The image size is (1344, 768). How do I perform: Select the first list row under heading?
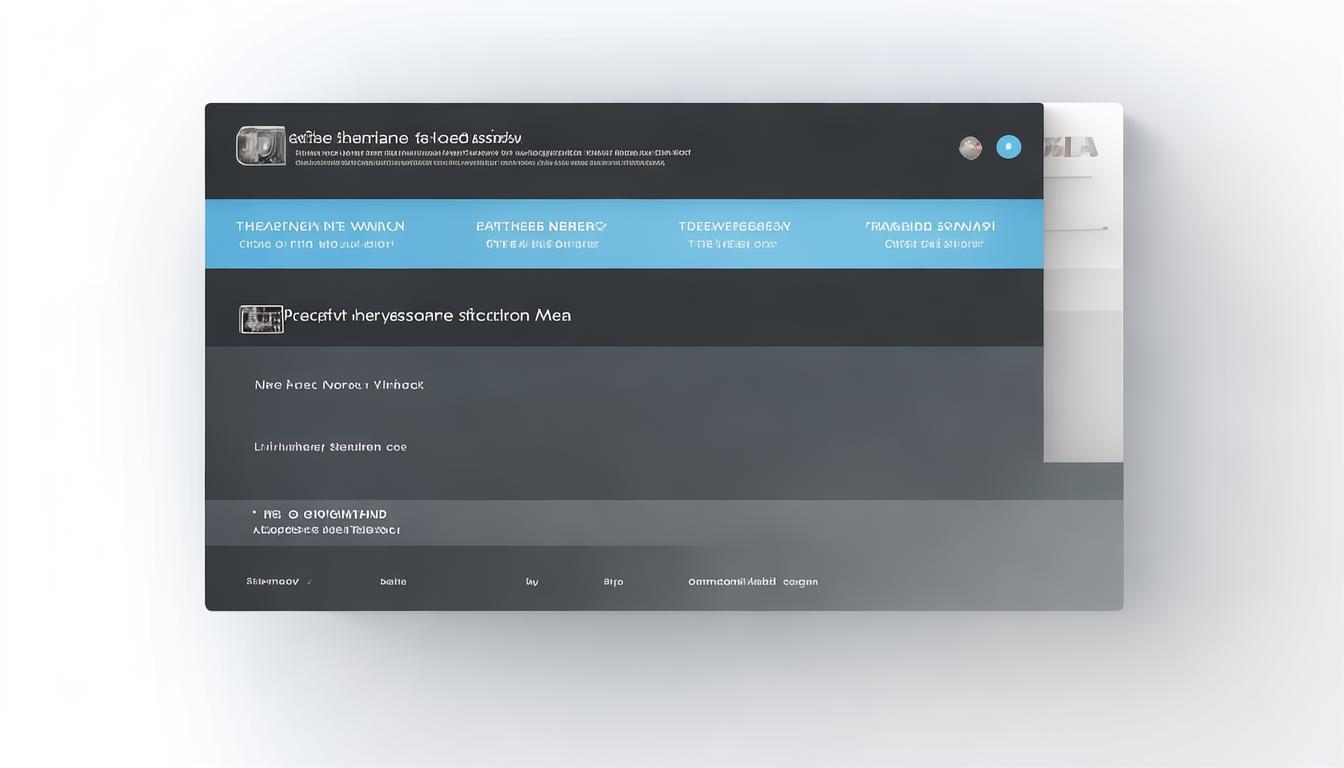339,384
